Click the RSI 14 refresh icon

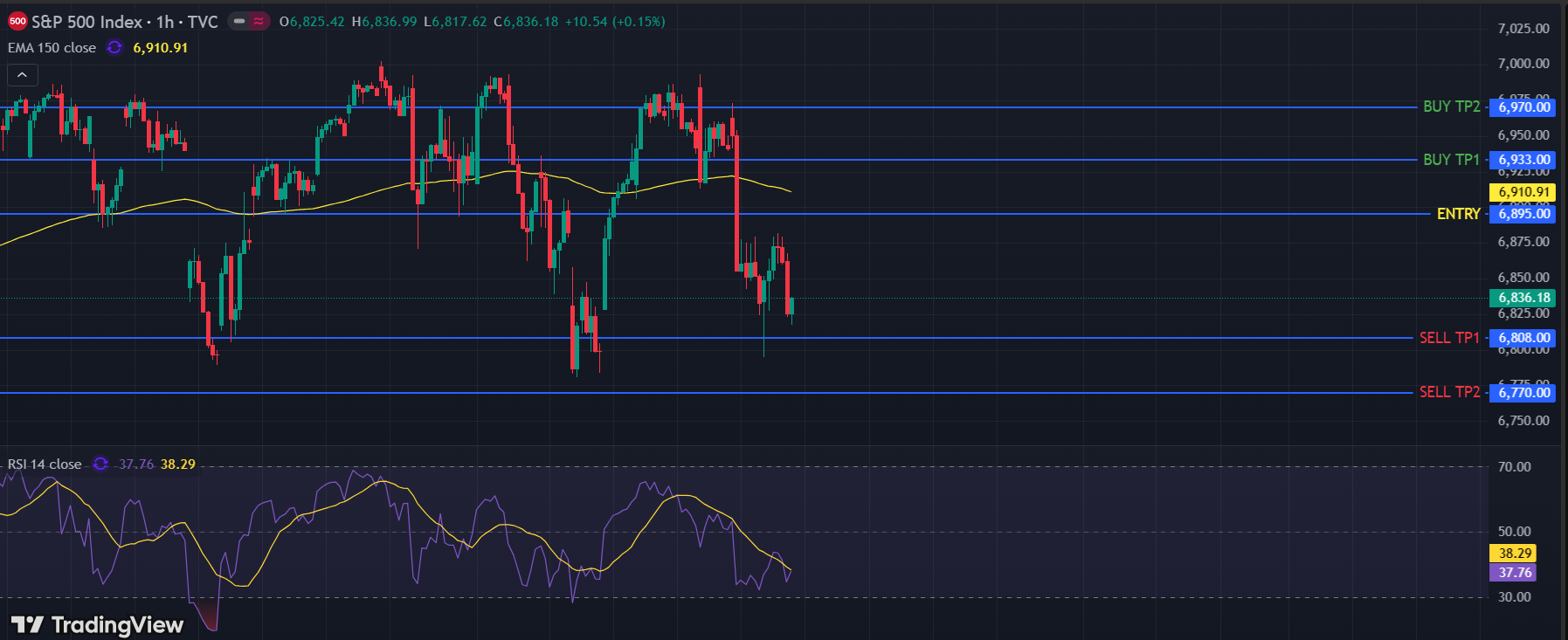click(x=100, y=464)
